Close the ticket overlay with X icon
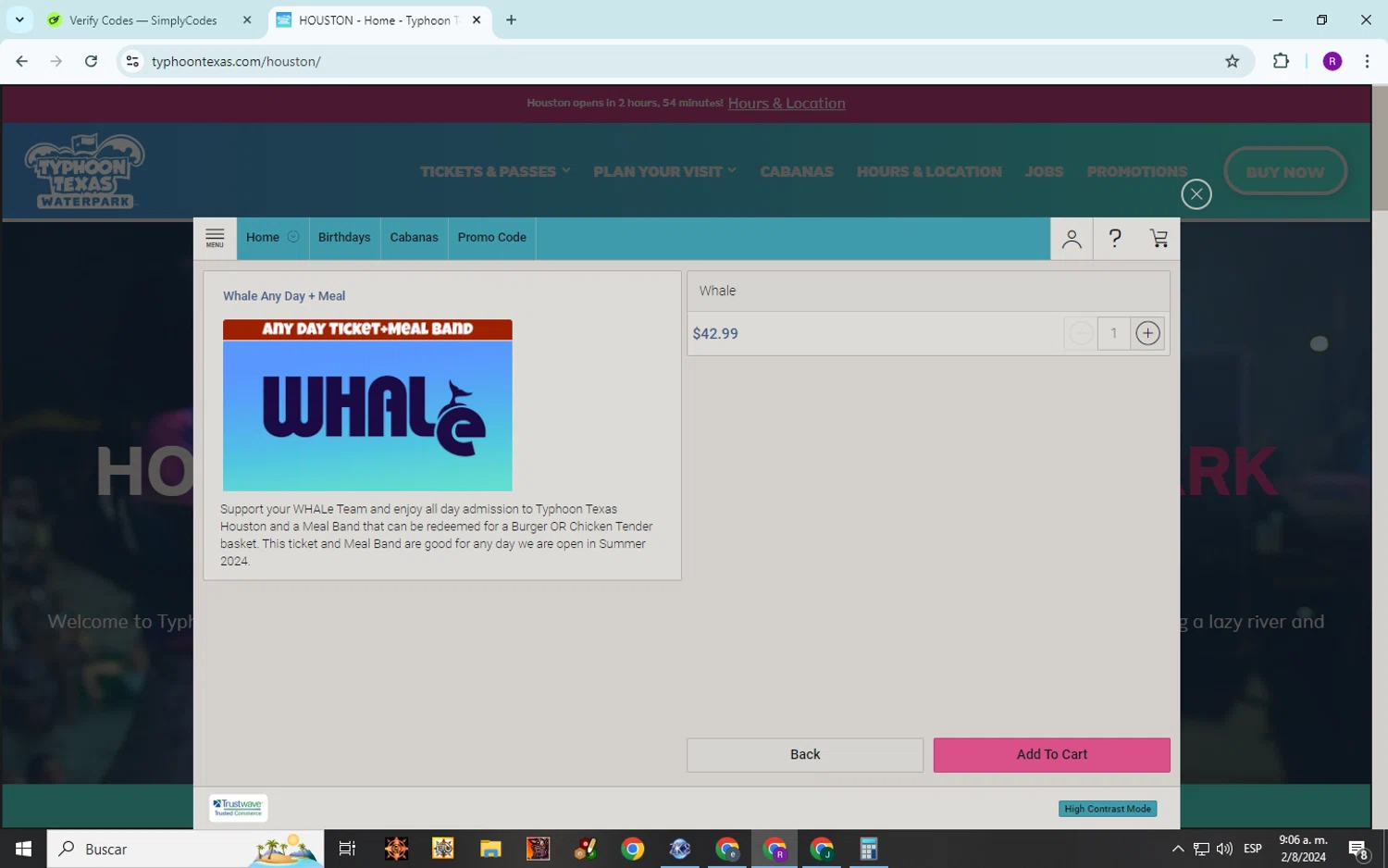The width and height of the screenshot is (1388, 868). [x=1196, y=194]
